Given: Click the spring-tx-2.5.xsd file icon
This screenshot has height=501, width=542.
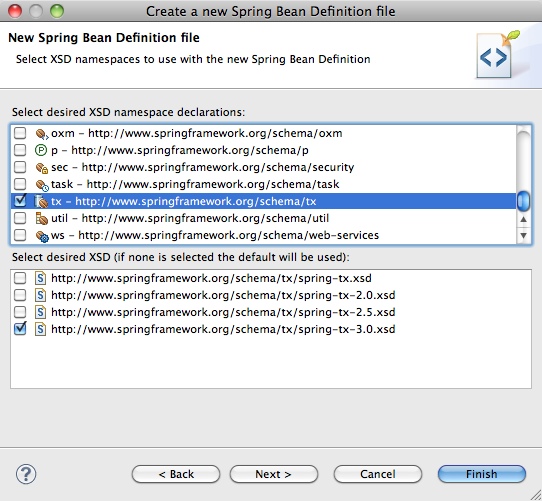Looking at the screenshot, I should (40, 312).
